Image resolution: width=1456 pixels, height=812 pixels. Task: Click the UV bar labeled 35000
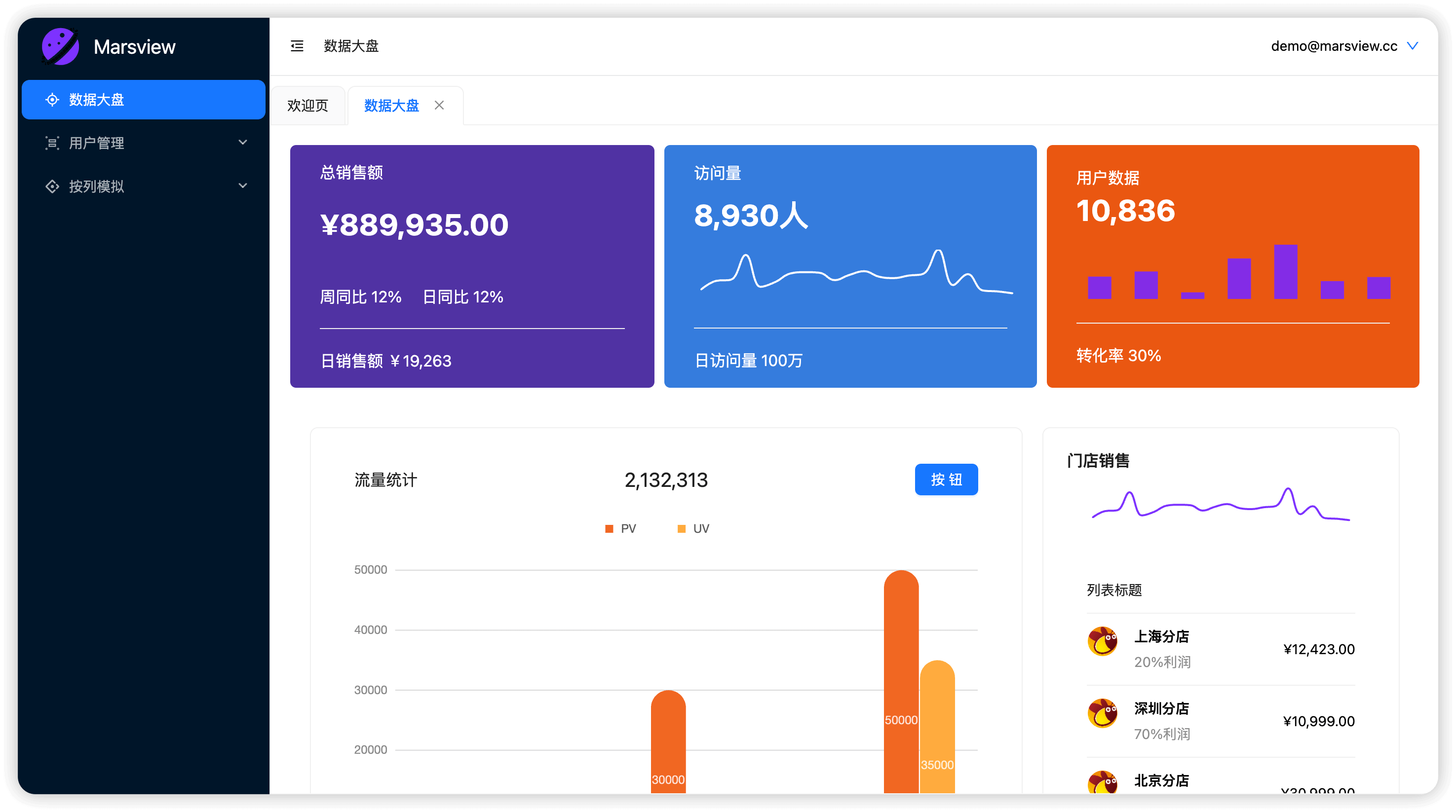[937, 727]
